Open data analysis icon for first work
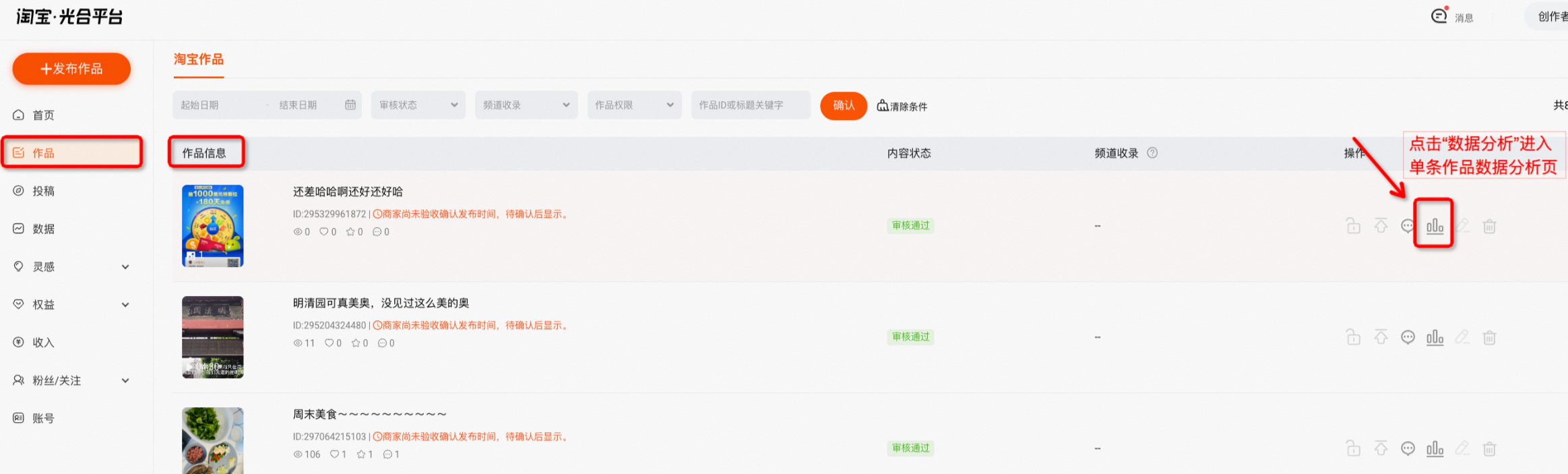Image resolution: width=1568 pixels, height=474 pixels. click(x=1435, y=226)
